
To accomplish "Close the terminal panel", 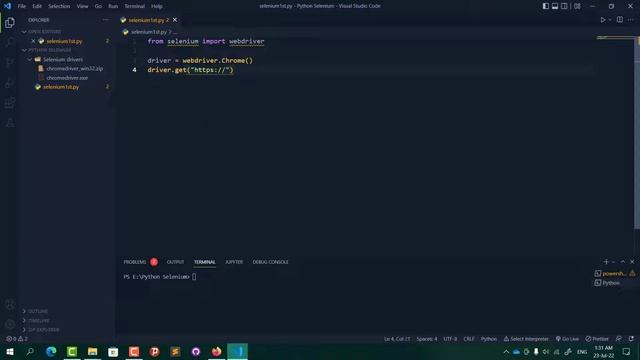I will click(632, 262).
